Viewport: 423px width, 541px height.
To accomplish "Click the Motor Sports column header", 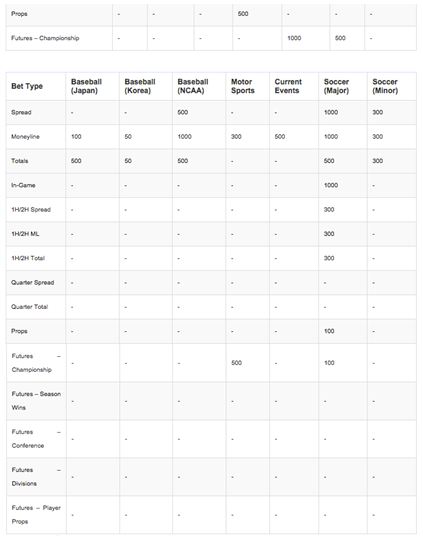I will click(x=243, y=86).
